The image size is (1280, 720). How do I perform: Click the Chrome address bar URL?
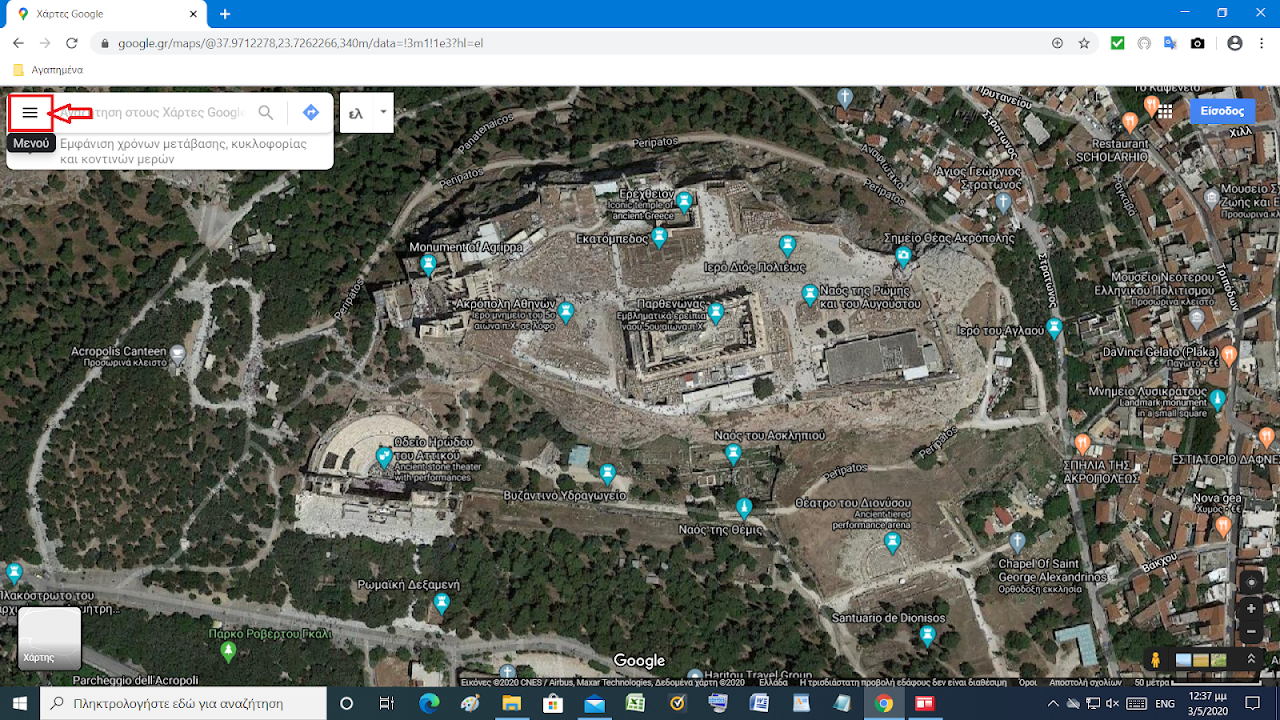pos(300,43)
